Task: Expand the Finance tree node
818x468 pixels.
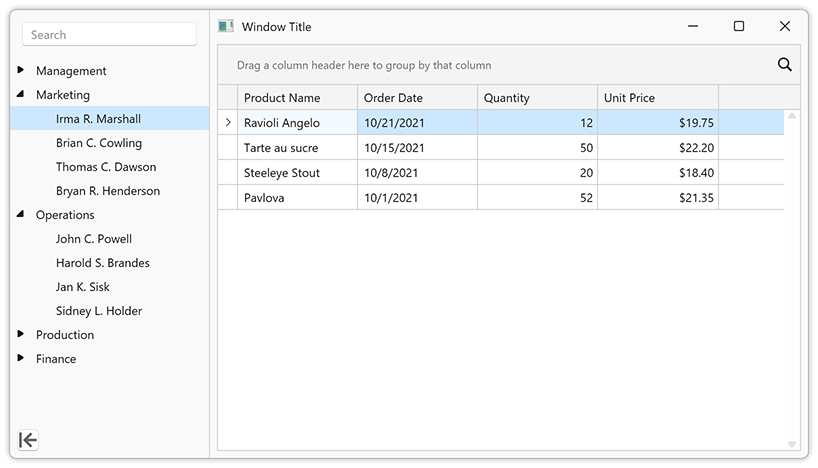Action: (x=21, y=359)
